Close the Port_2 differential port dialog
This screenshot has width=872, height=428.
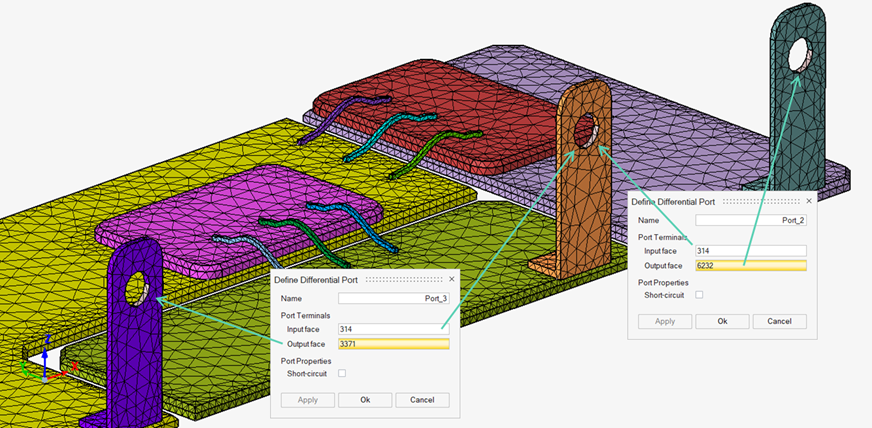click(x=808, y=201)
